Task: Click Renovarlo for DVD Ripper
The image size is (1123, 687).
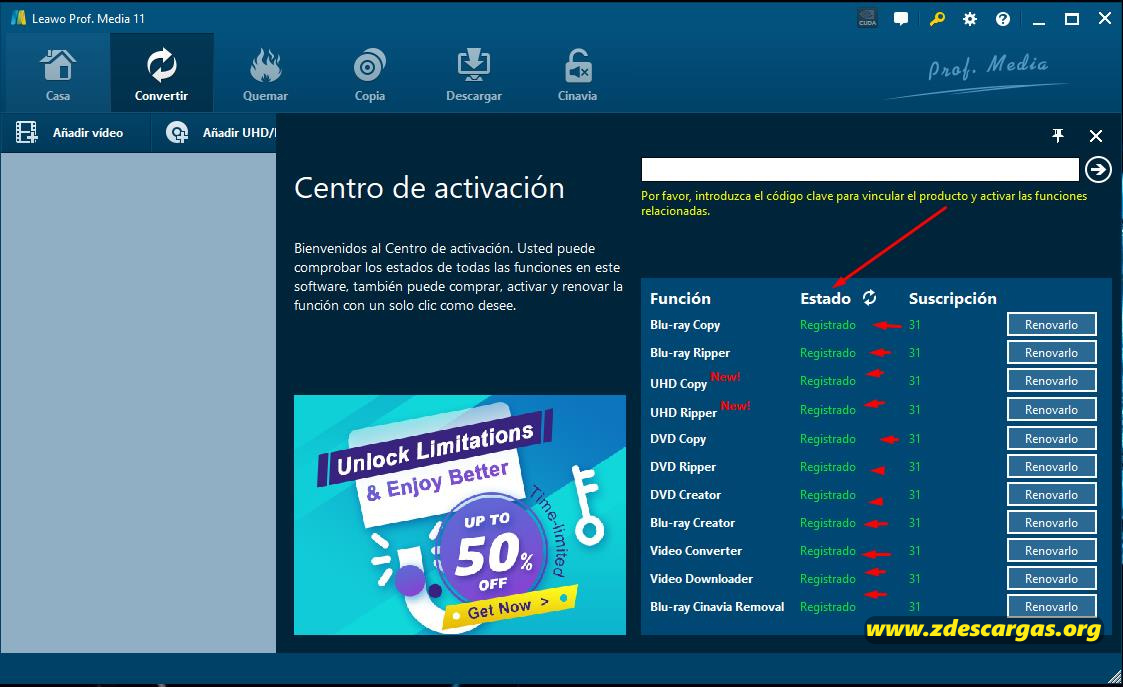Action: pos(1051,466)
